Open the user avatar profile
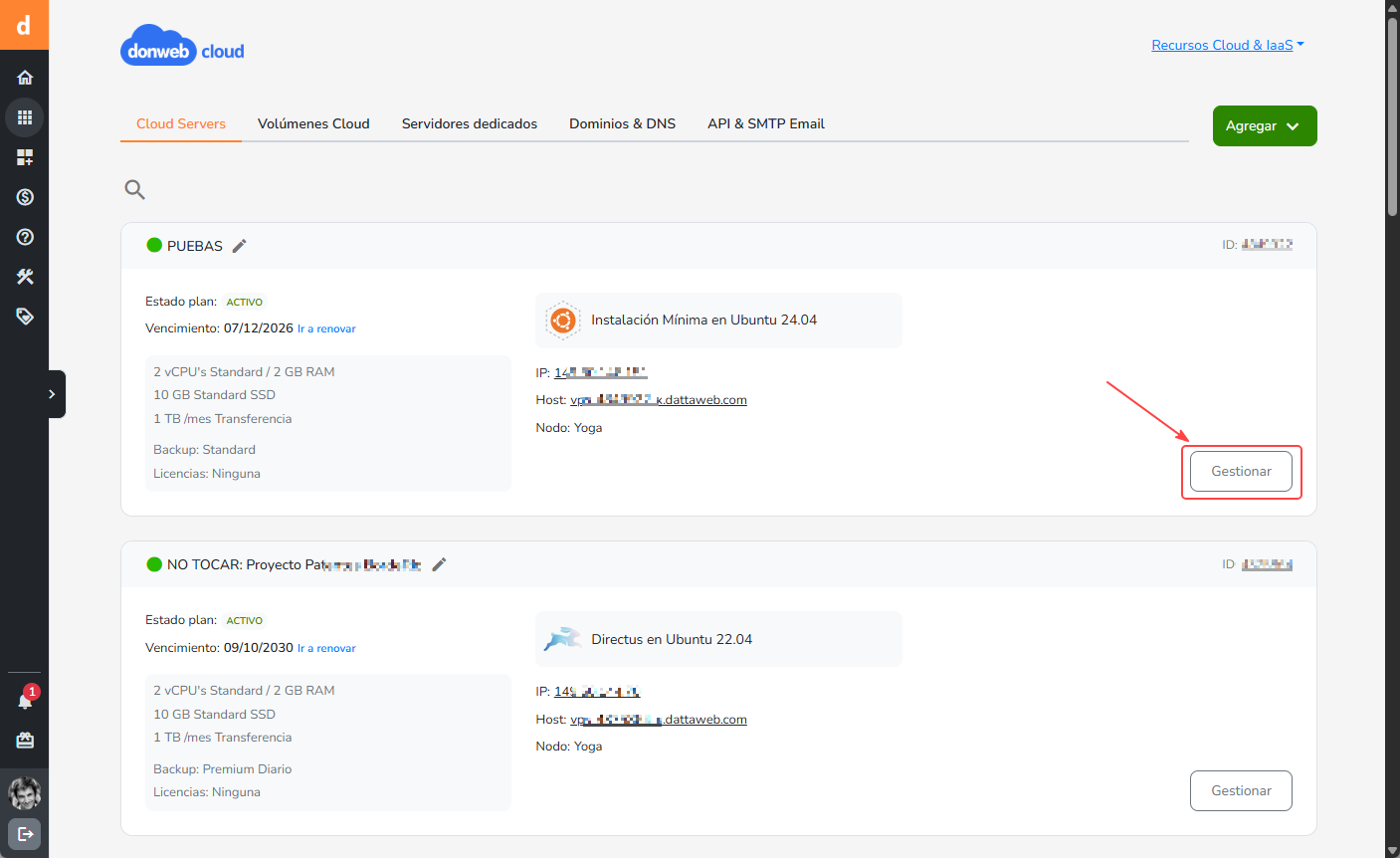This screenshot has width=1400, height=858. [24, 793]
